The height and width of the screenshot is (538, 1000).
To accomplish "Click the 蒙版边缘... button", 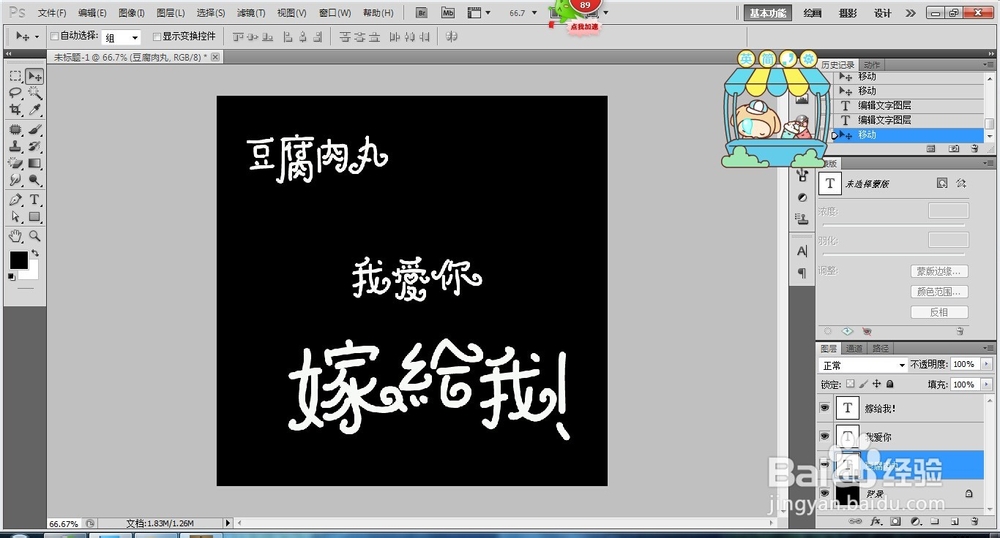I will (939, 272).
